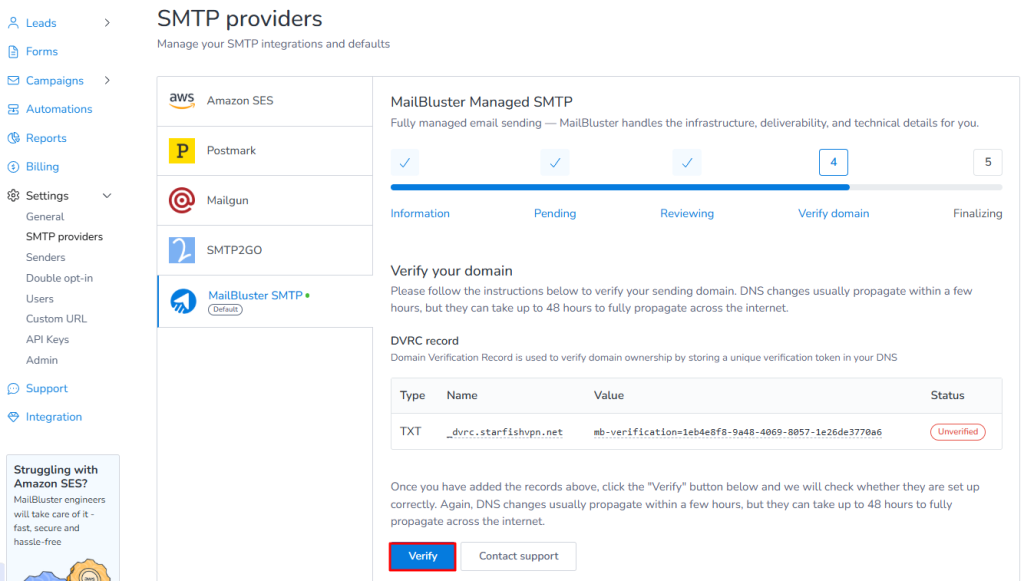Click the Contact support button
The image size is (1024, 581).
pos(519,556)
